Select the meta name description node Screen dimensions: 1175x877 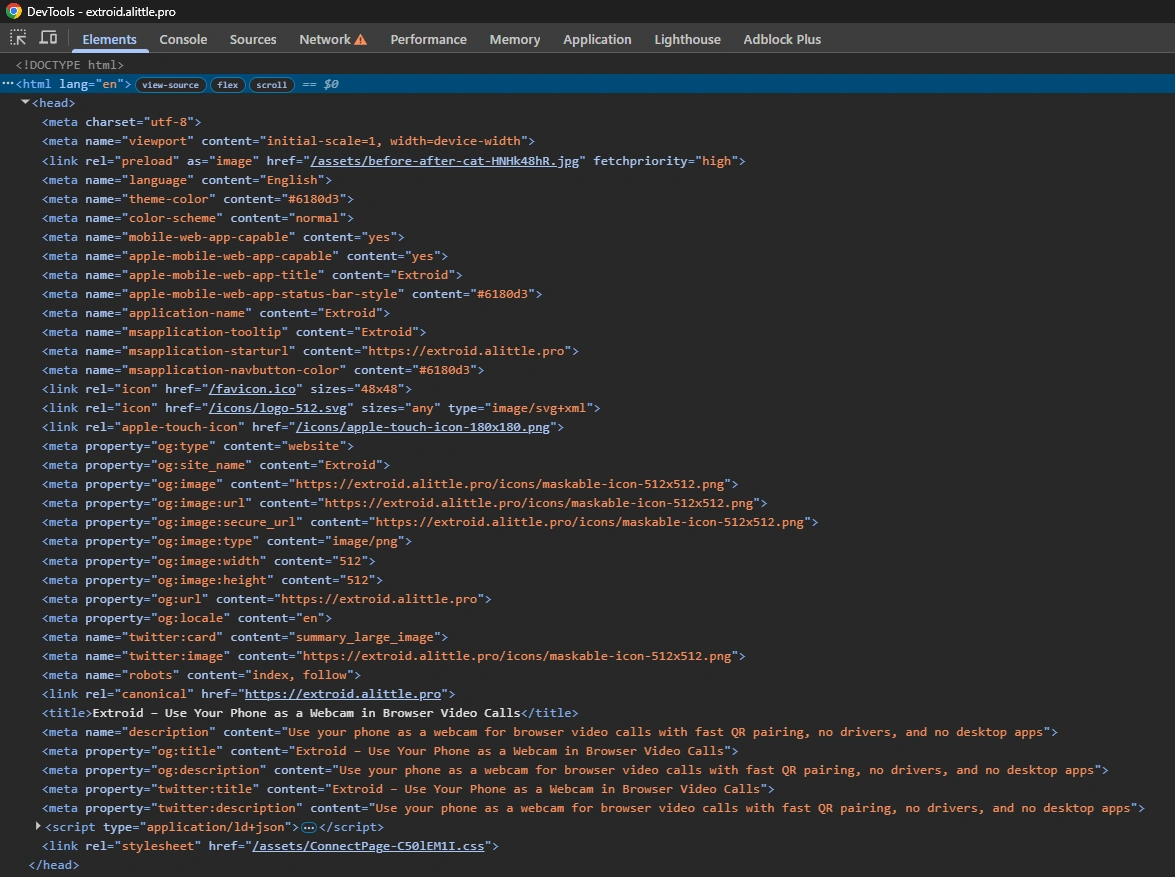(550, 732)
